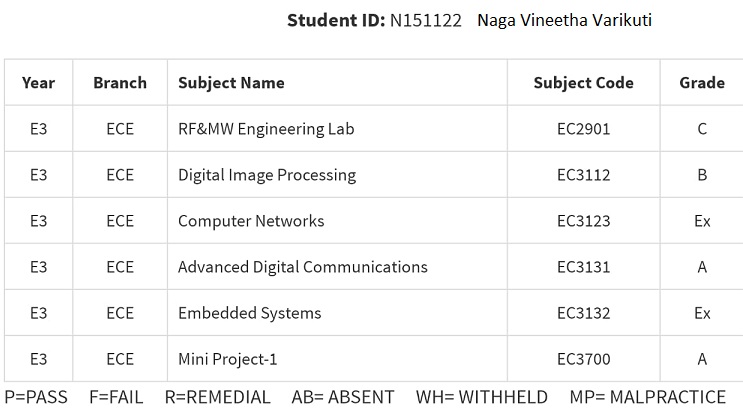
Task: Click the Year column header
Action: click(38, 83)
